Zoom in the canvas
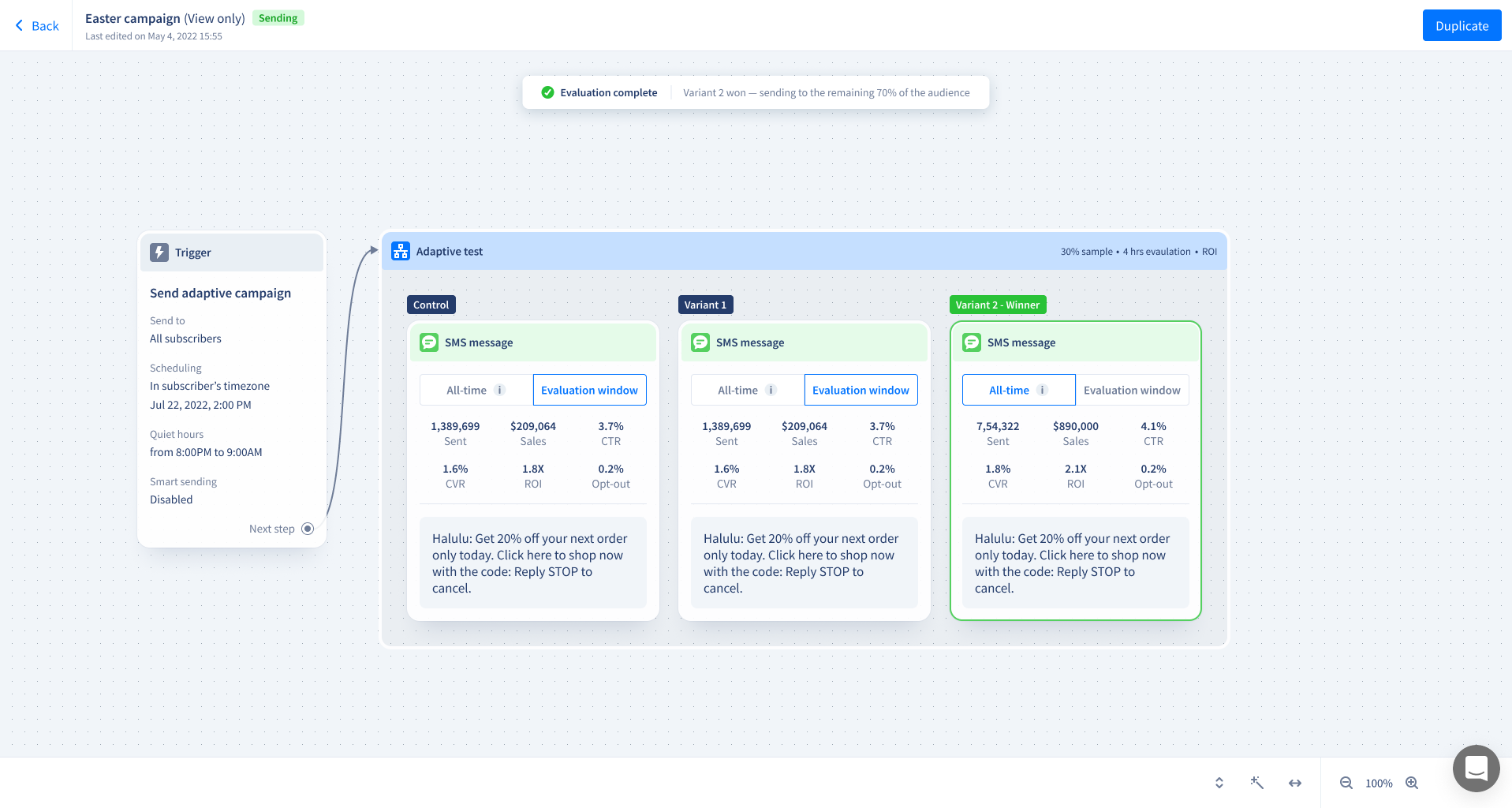Screen dimensions: 1512x808 1412,783
